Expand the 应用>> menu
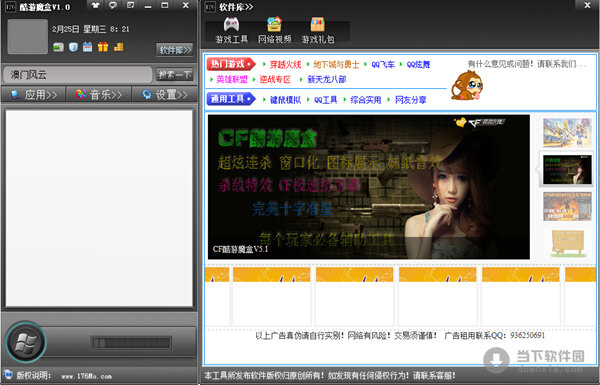 click(34, 95)
